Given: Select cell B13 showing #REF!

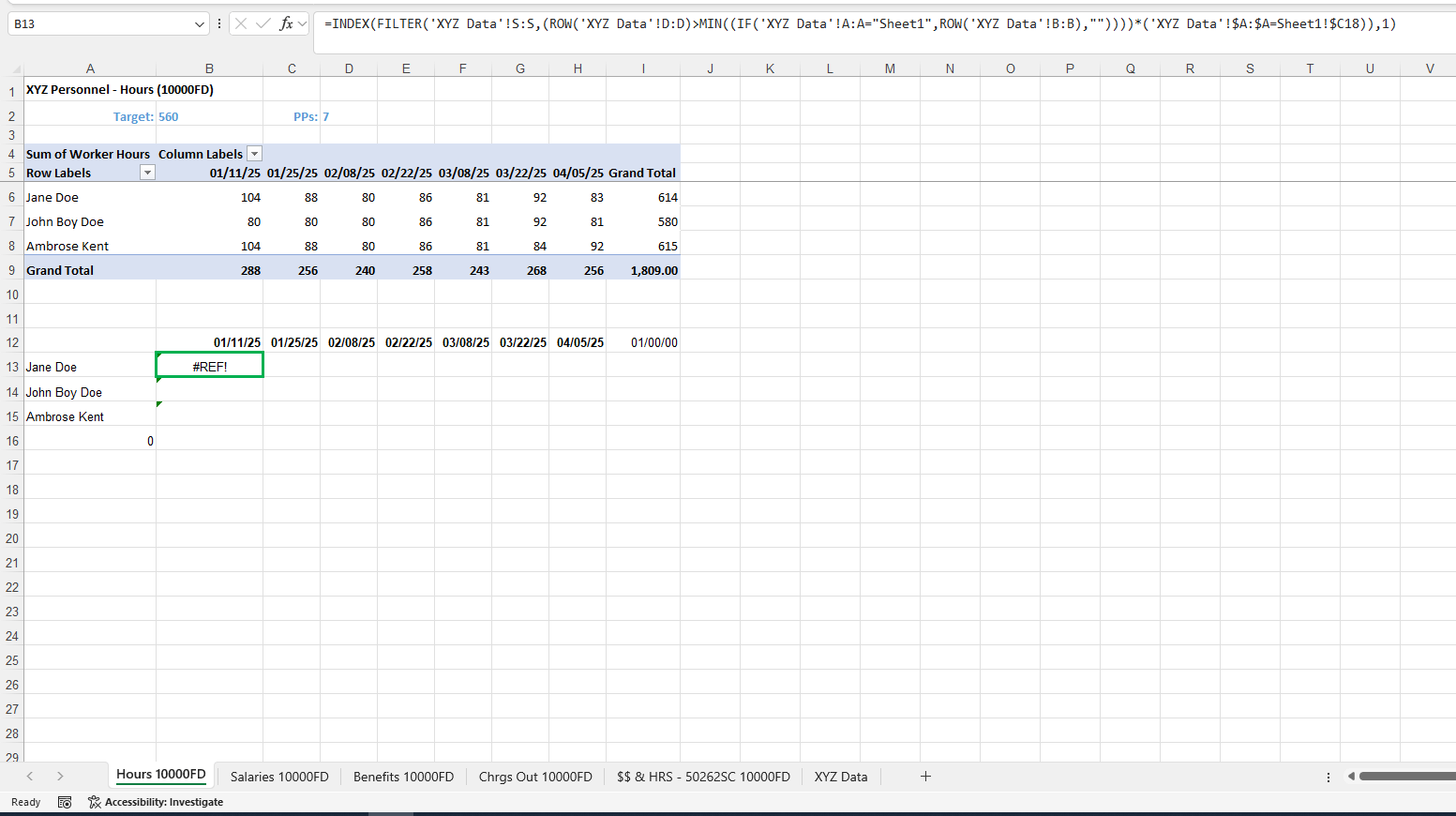Looking at the screenshot, I should click(210, 366).
